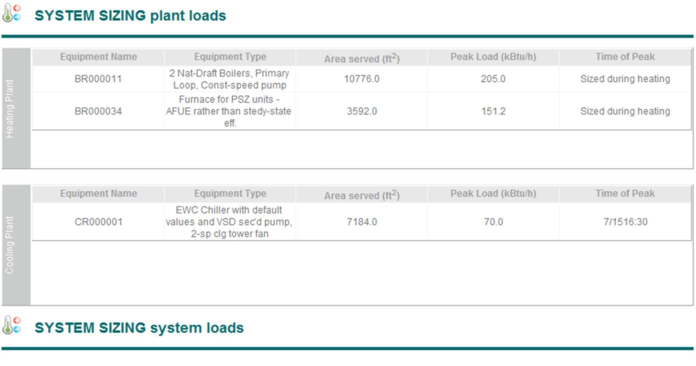The image size is (696, 366).
Task: Select peak load value 151.2
Action: tap(493, 111)
